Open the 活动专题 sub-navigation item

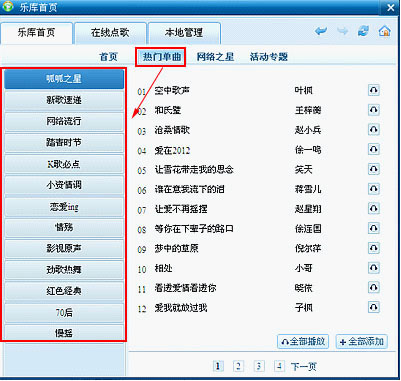coord(269,57)
